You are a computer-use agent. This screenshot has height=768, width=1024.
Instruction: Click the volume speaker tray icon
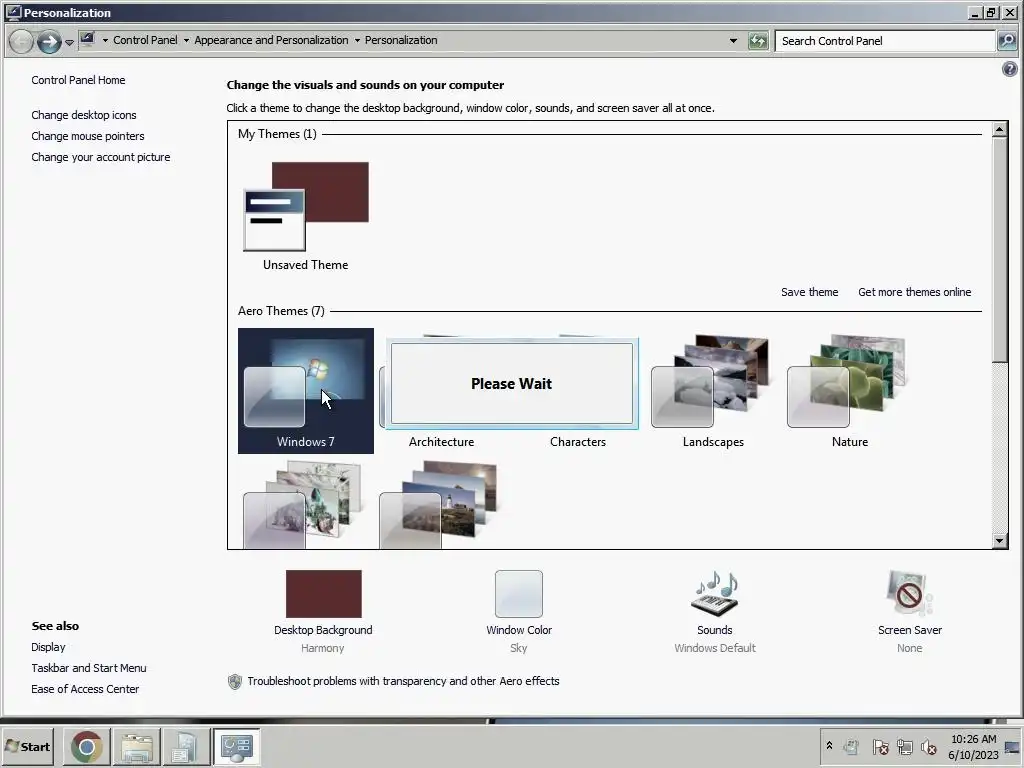tap(929, 746)
